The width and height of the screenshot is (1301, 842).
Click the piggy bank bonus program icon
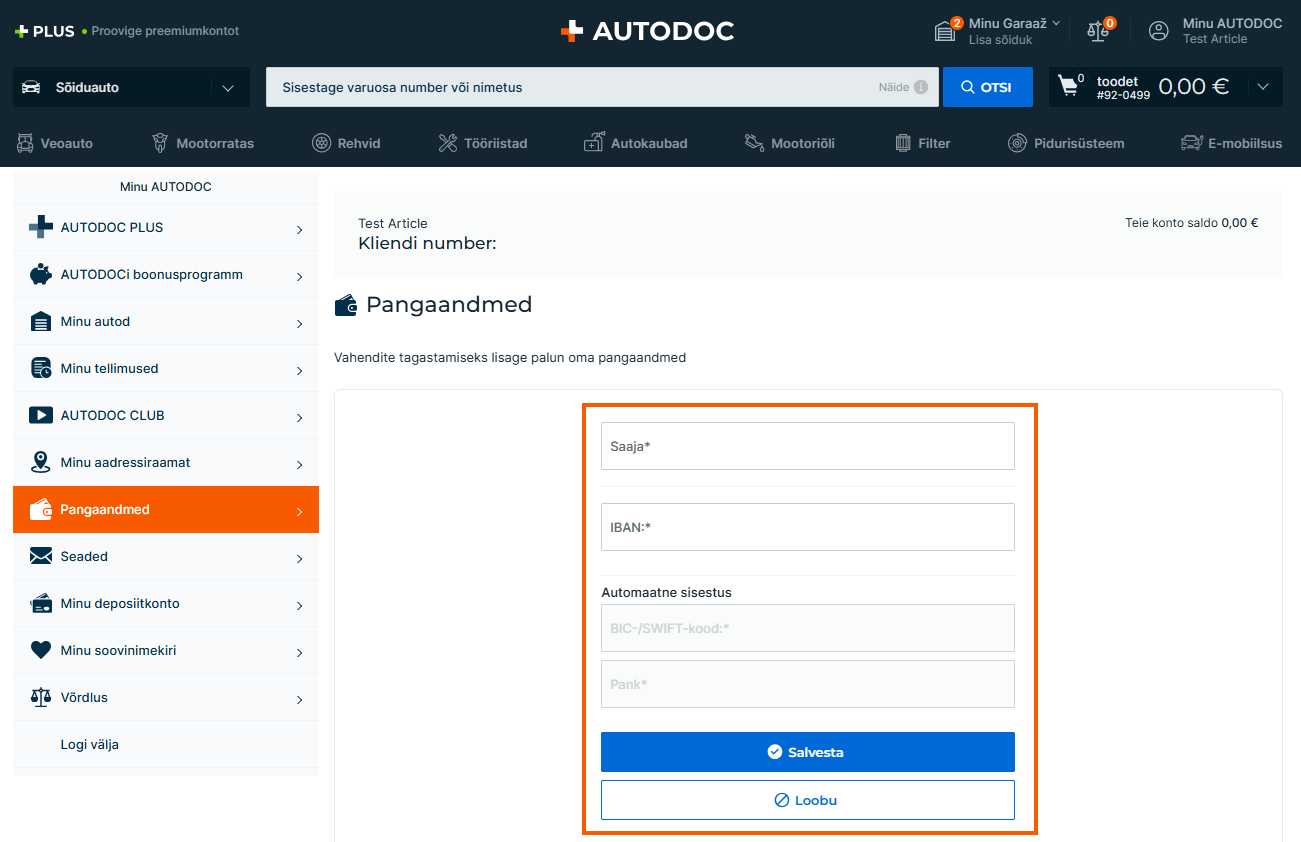point(40,274)
